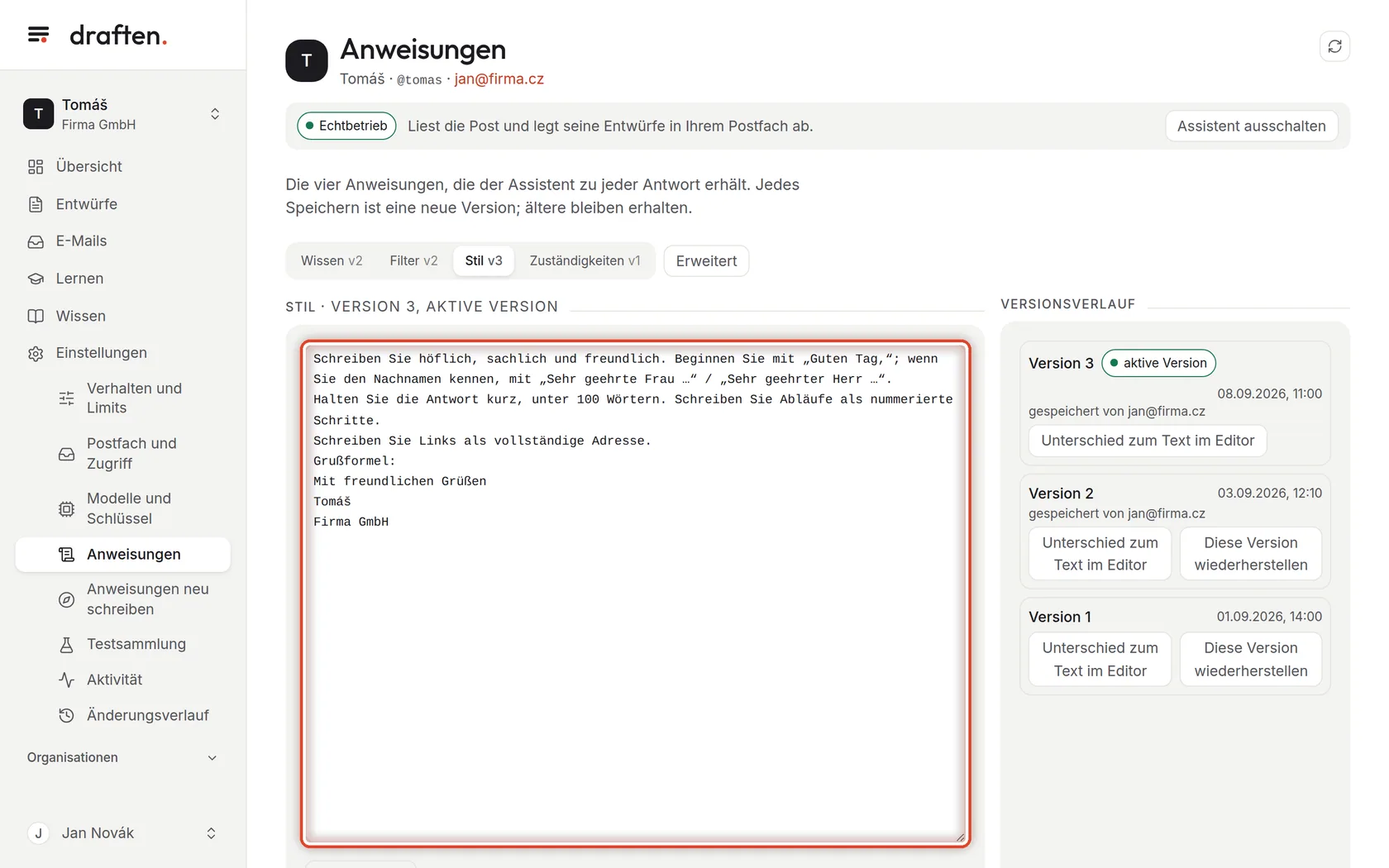Go to Entwürfe page
The width and height of the screenshot is (1389, 868).
pos(122,204)
